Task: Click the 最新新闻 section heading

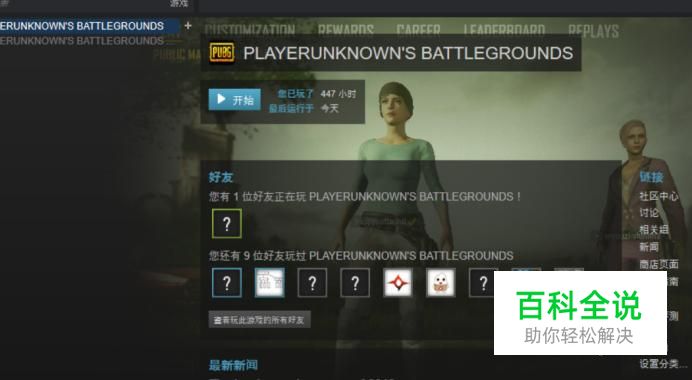Action: click(233, 365)
